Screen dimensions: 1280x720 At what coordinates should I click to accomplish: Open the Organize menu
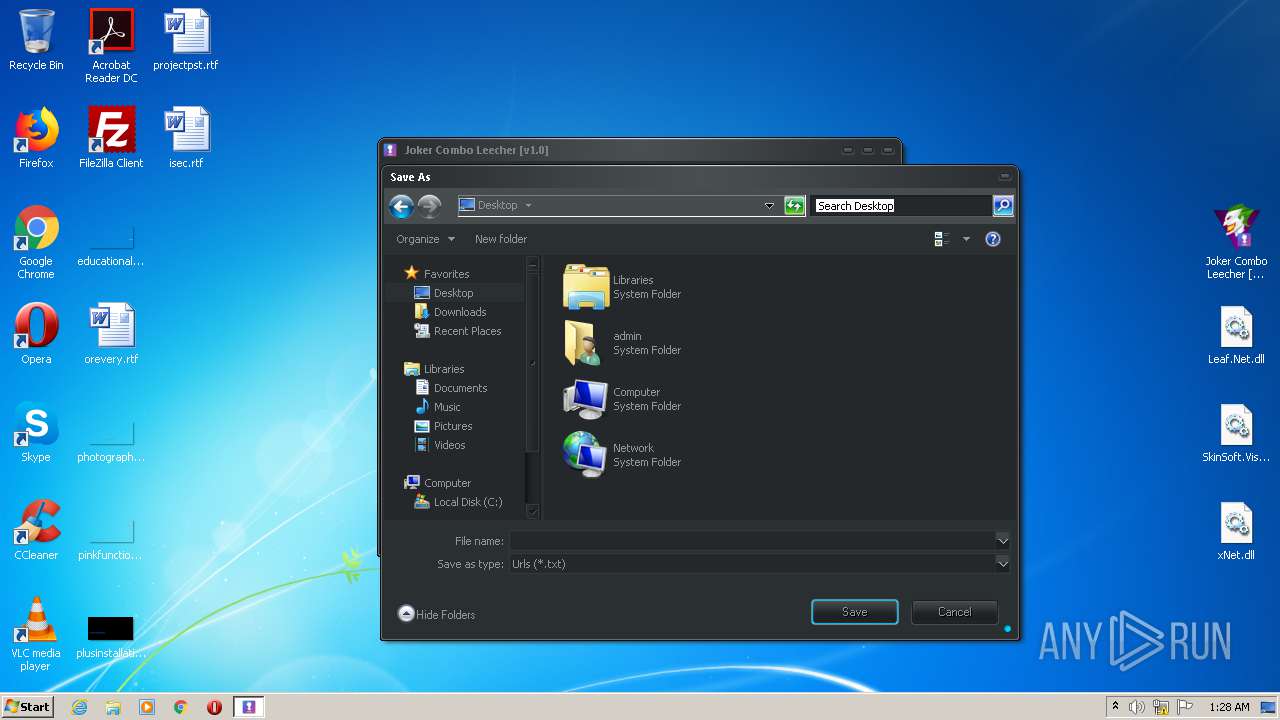pos(425,239)
